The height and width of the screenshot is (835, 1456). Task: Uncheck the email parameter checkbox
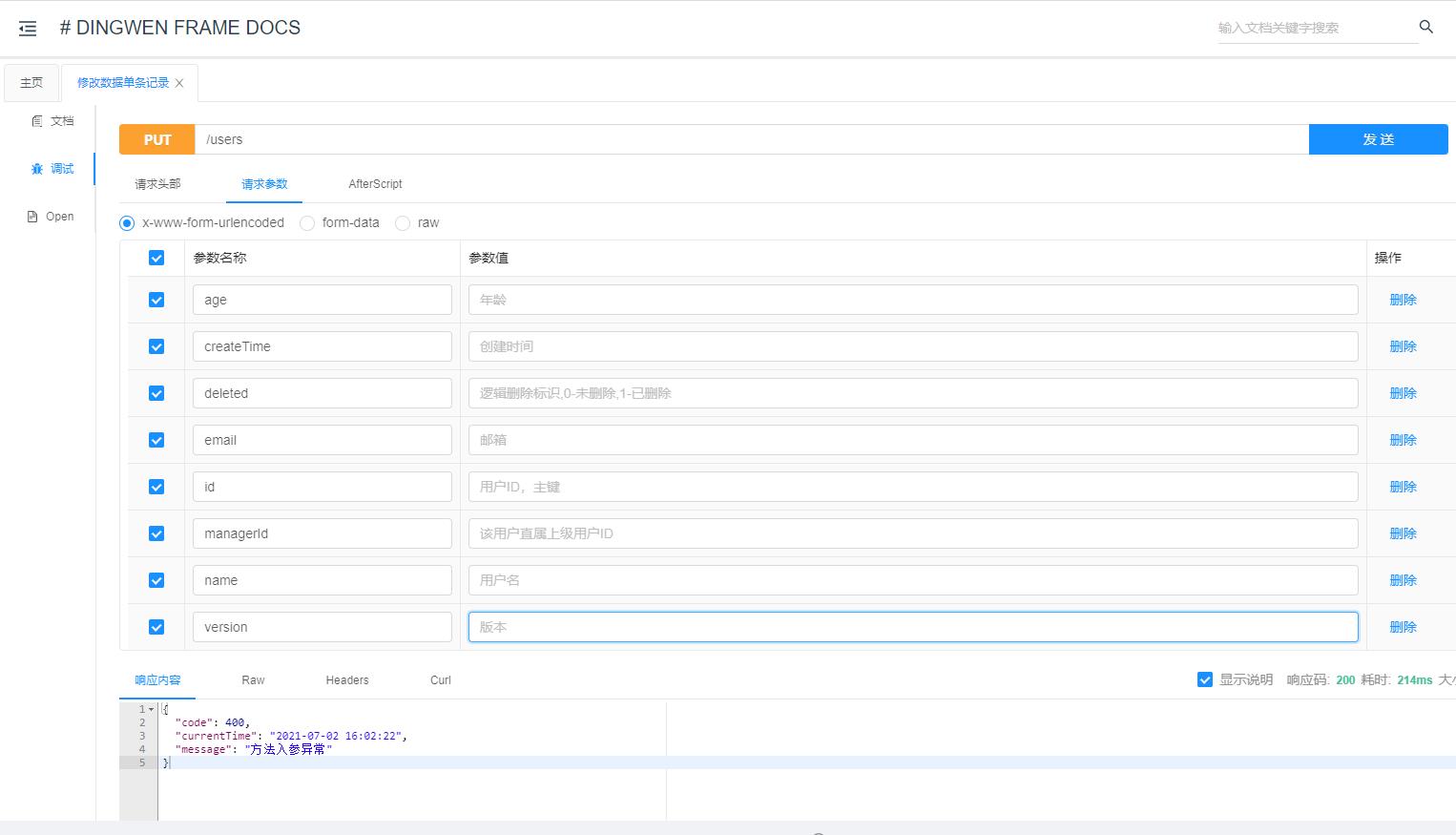pyautogui.click(x=156, y=440)
